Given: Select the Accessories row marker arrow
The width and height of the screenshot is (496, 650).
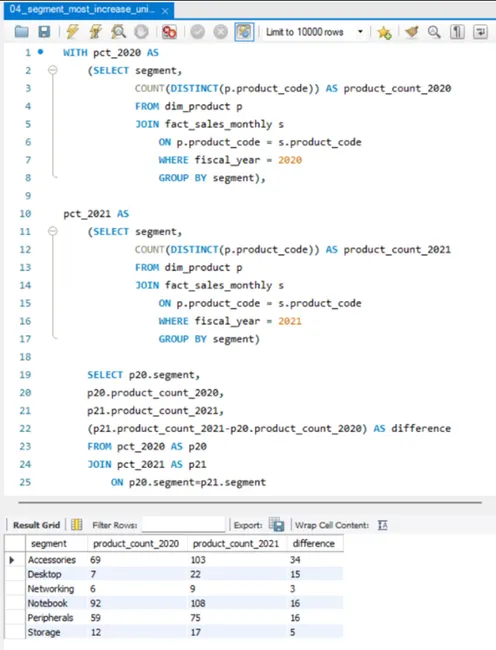Looking at the screenshot, I should point(12,560).
